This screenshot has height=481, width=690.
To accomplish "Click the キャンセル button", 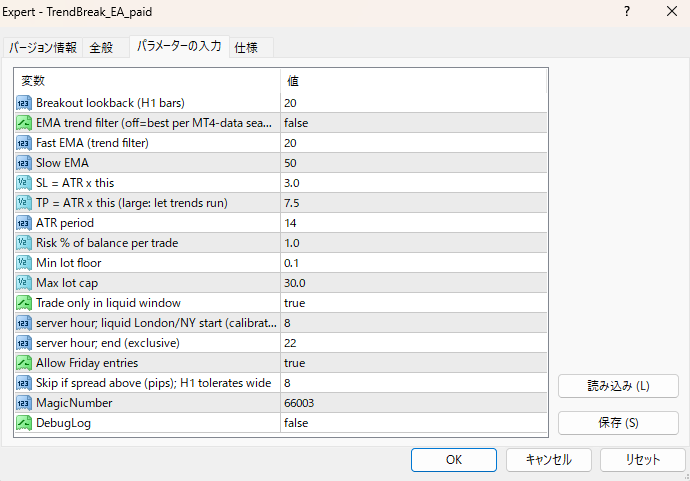I will click(548, 460).
